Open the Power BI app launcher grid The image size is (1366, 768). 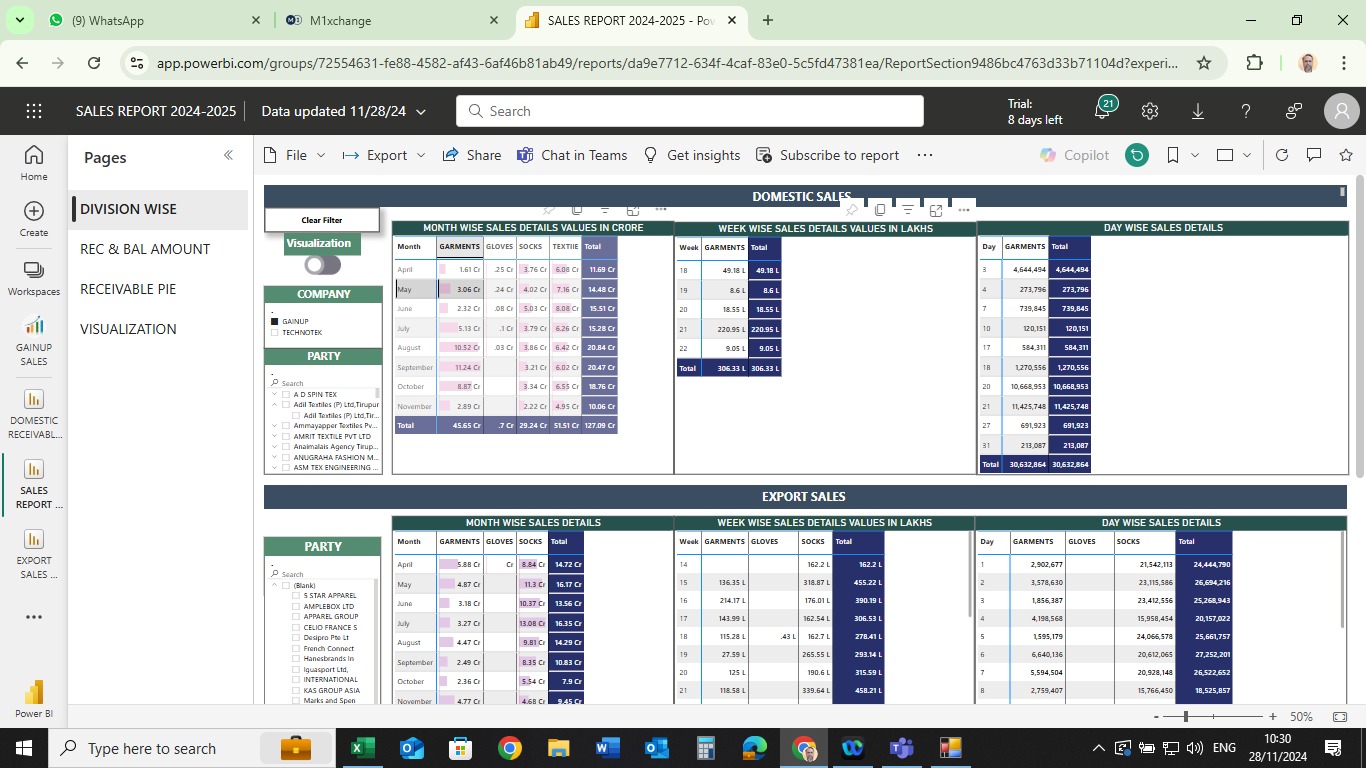(34, 111)
